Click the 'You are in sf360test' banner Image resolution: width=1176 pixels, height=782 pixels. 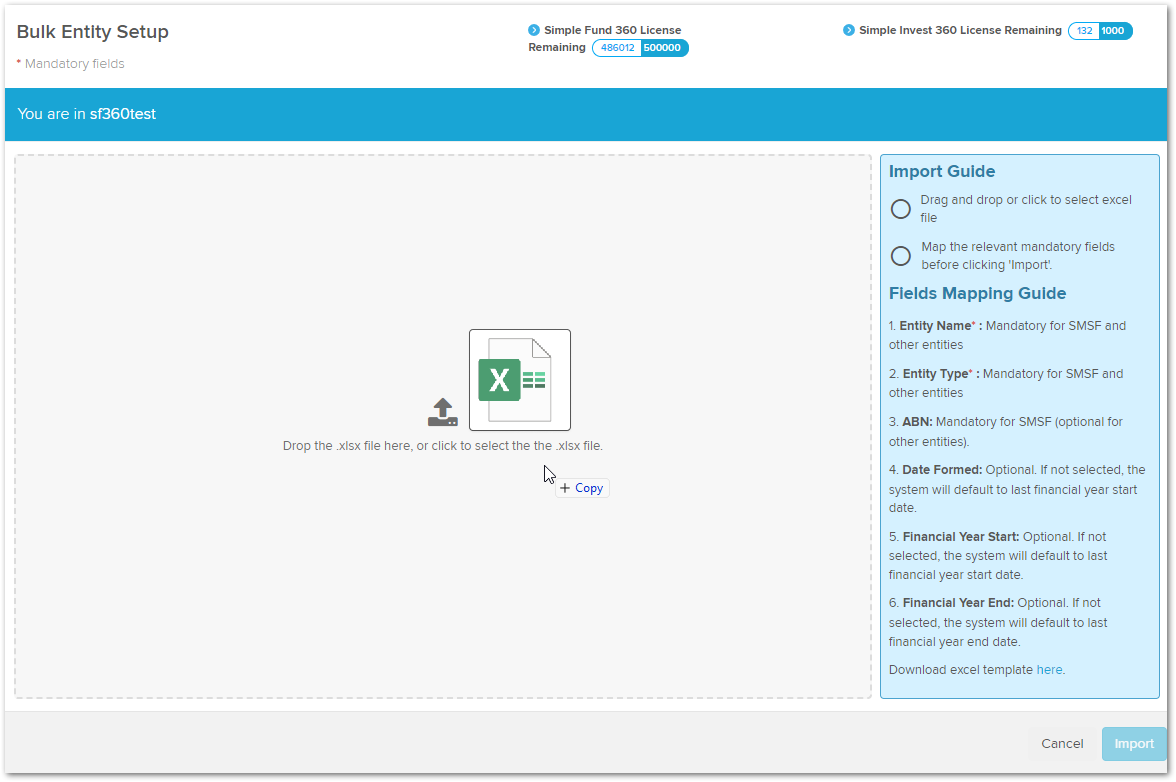click(87, 114)
